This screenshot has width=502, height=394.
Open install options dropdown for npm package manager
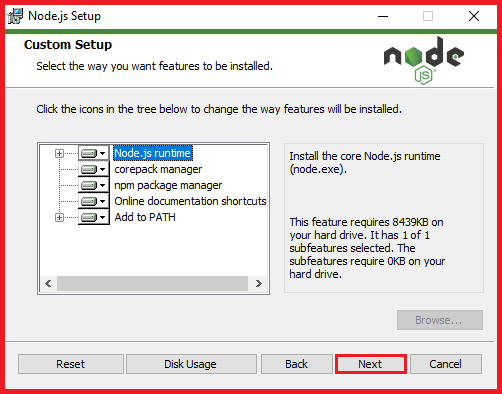point(103,185)
